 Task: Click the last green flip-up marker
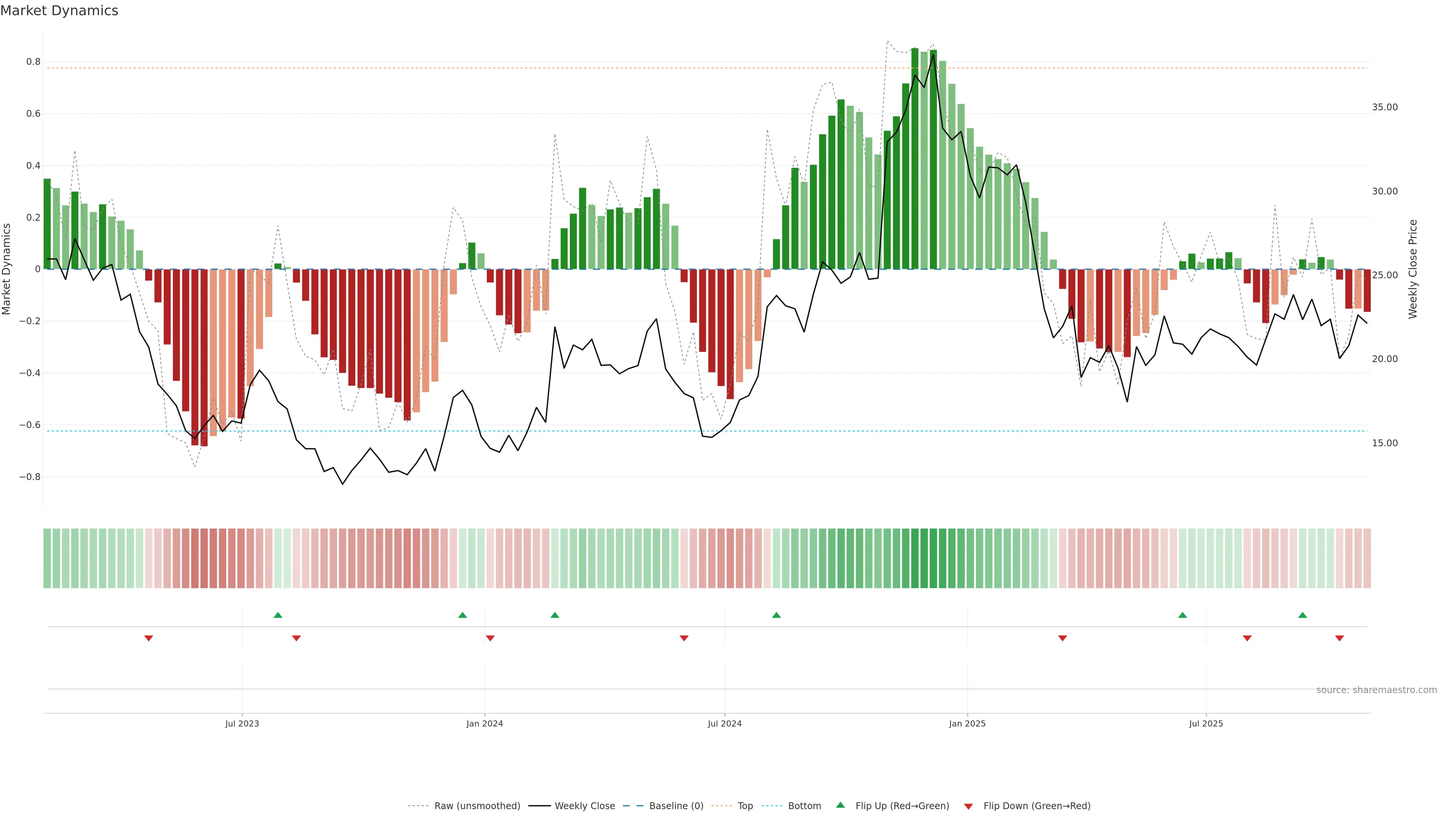1302,615
